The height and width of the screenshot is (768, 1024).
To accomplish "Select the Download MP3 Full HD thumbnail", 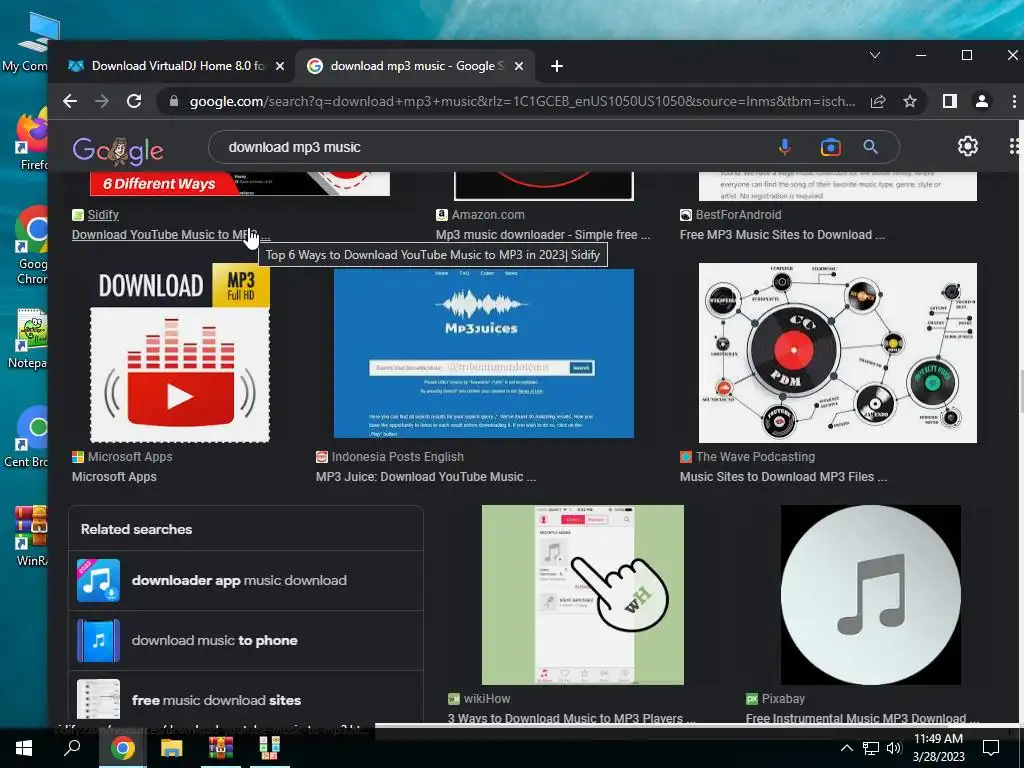I will (x=180, y=353).
